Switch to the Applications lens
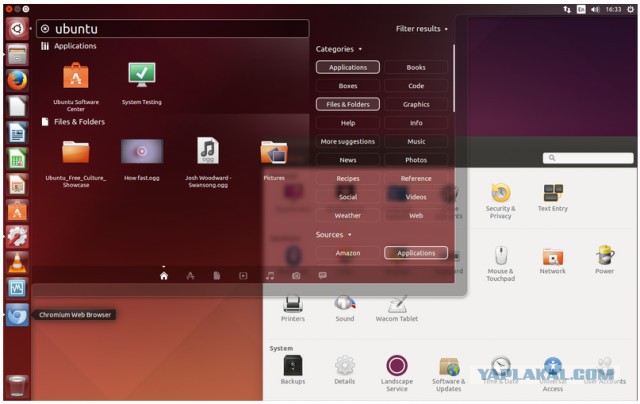This screenshot has height=404, width=640. tap(190, 276)
